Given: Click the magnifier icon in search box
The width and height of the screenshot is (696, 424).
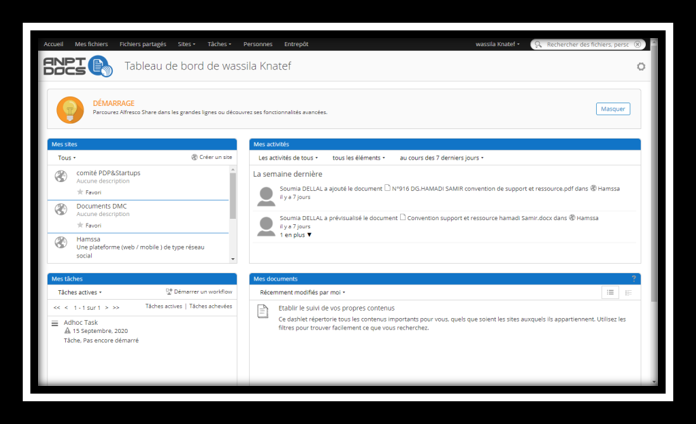Looking at the screenshot, I should (538, 44).
